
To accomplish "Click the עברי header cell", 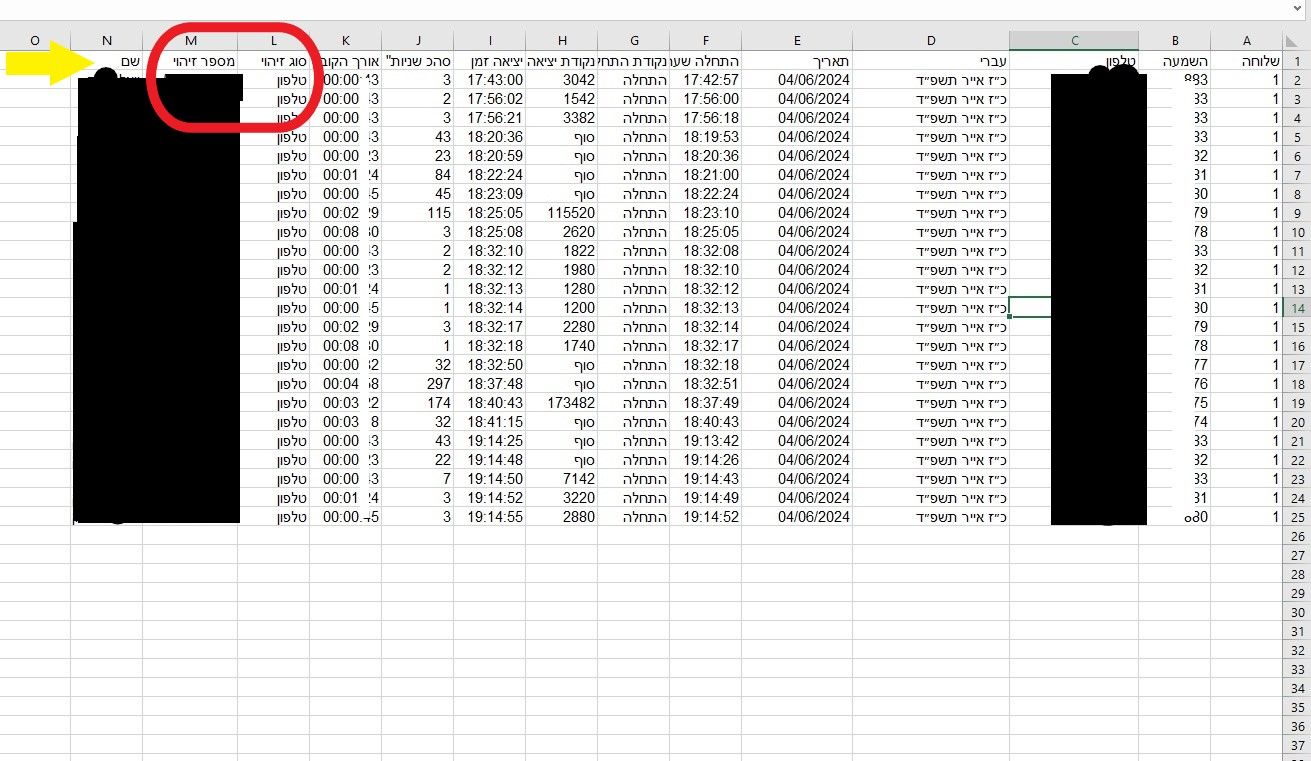I will click(931, 60).
